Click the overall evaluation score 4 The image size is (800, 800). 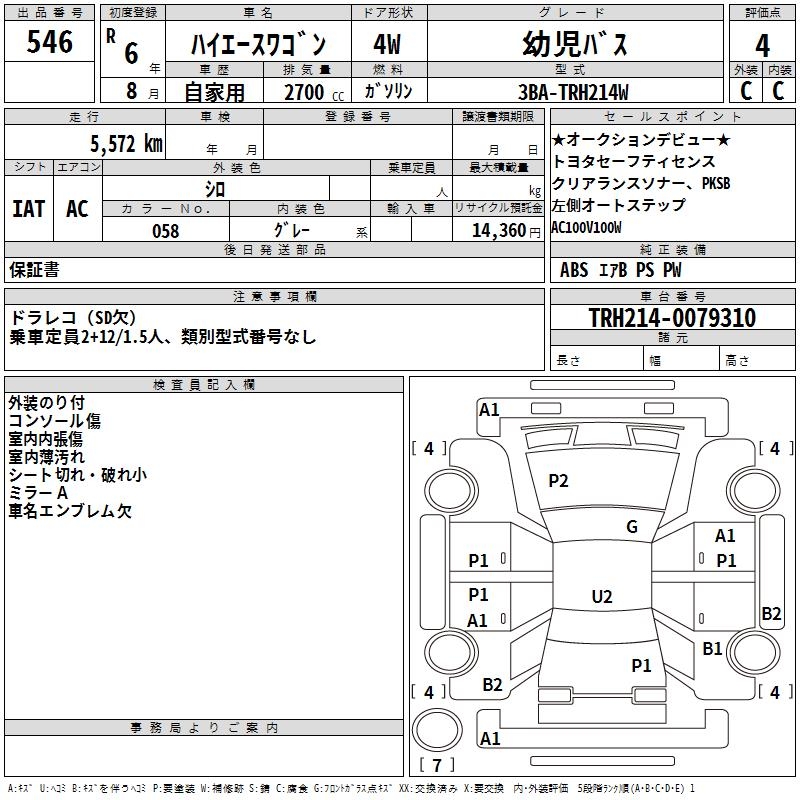[x=762, y=45]
